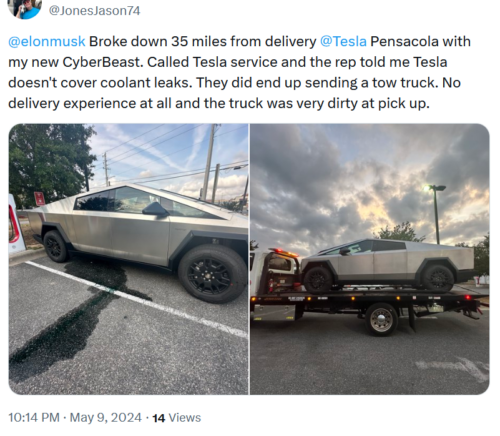Enlarge the right tow truck photo
This screenshot has width=500, height=436.
[x=370, y=259]
